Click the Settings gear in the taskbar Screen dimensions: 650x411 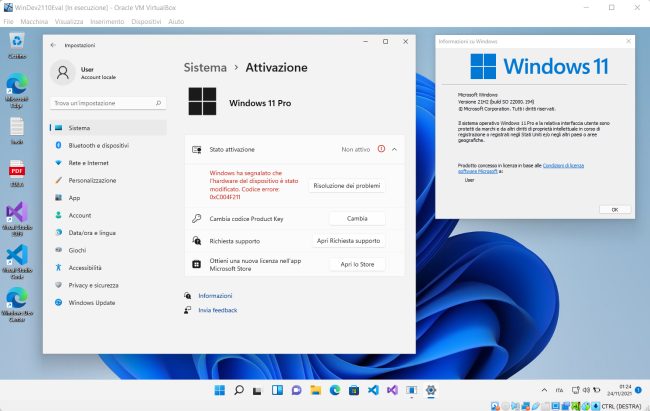pos(431,390)
